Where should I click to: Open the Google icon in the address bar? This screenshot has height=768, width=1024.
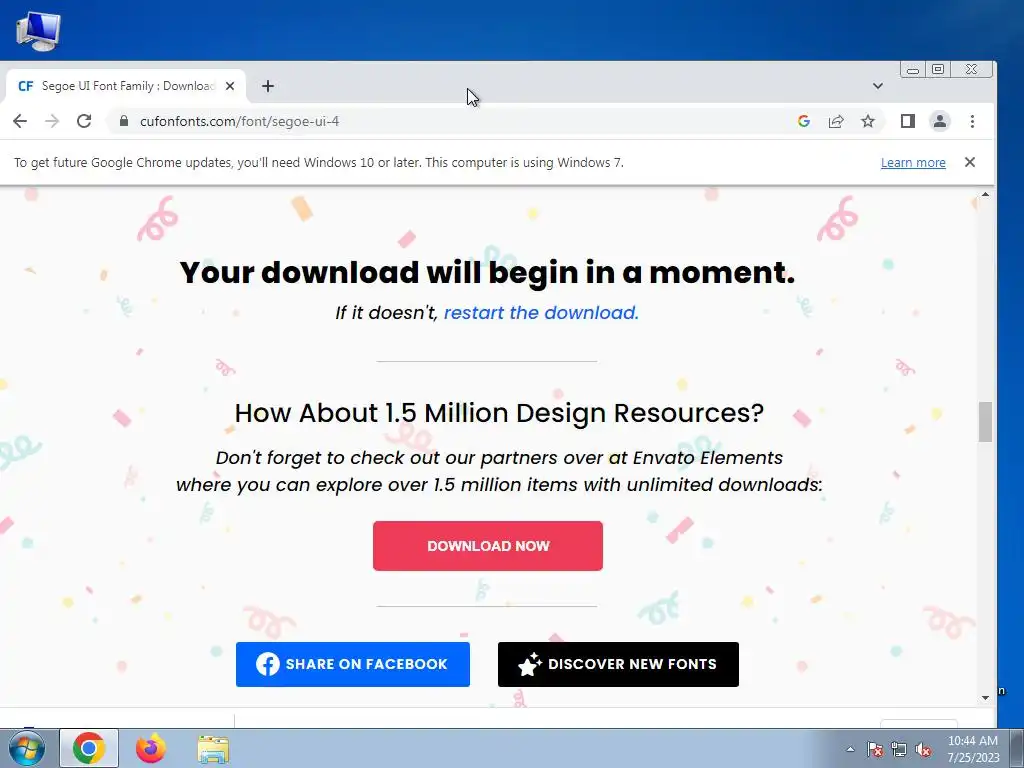pos(804,121)
